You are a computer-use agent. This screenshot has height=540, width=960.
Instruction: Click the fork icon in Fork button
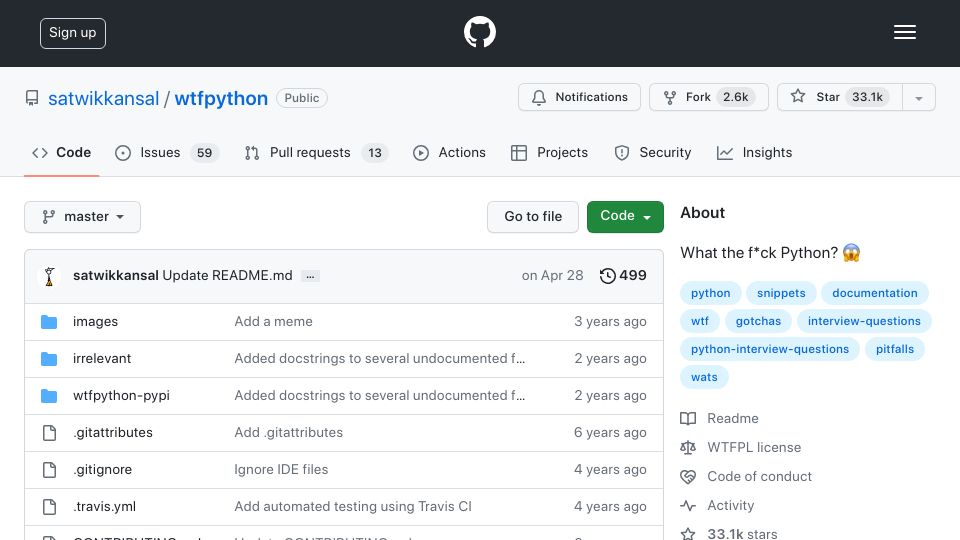point(670,97)
